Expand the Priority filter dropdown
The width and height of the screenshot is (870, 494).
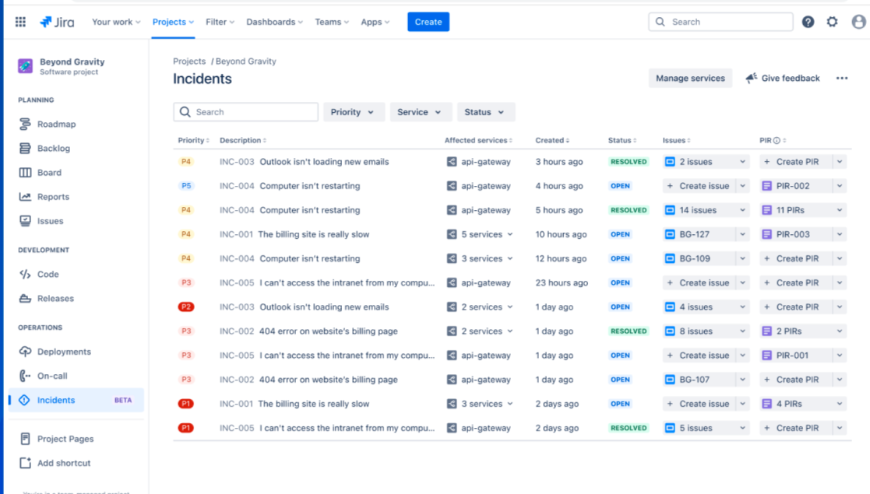(353, 112)
